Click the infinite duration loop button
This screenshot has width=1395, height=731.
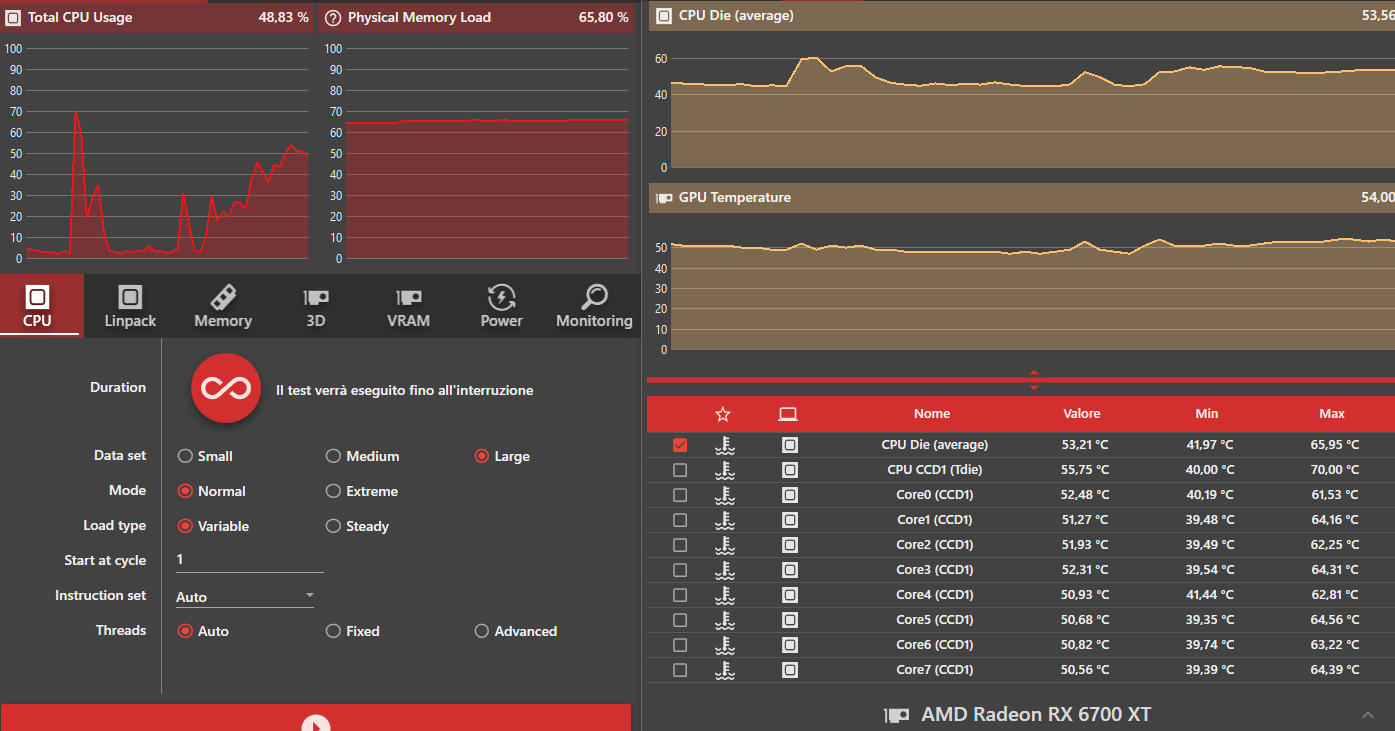226,388
